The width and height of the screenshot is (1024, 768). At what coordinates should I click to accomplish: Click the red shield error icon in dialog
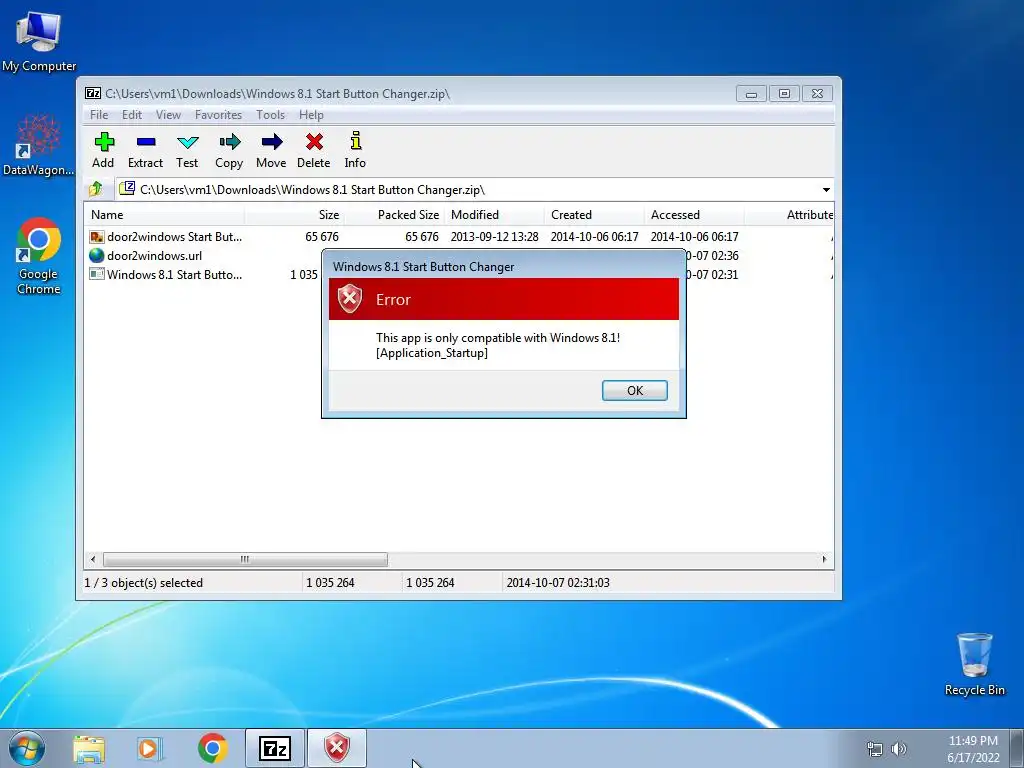pyautogui.click(x=349, y=299)
